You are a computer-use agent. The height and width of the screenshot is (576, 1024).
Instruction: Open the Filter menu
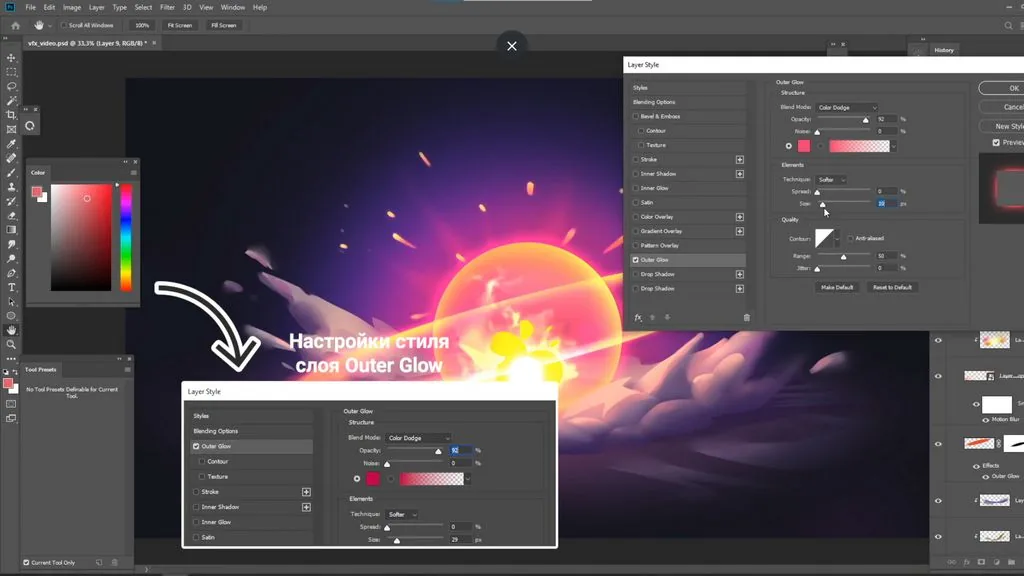pyautogui.click(x=167, y=7)
